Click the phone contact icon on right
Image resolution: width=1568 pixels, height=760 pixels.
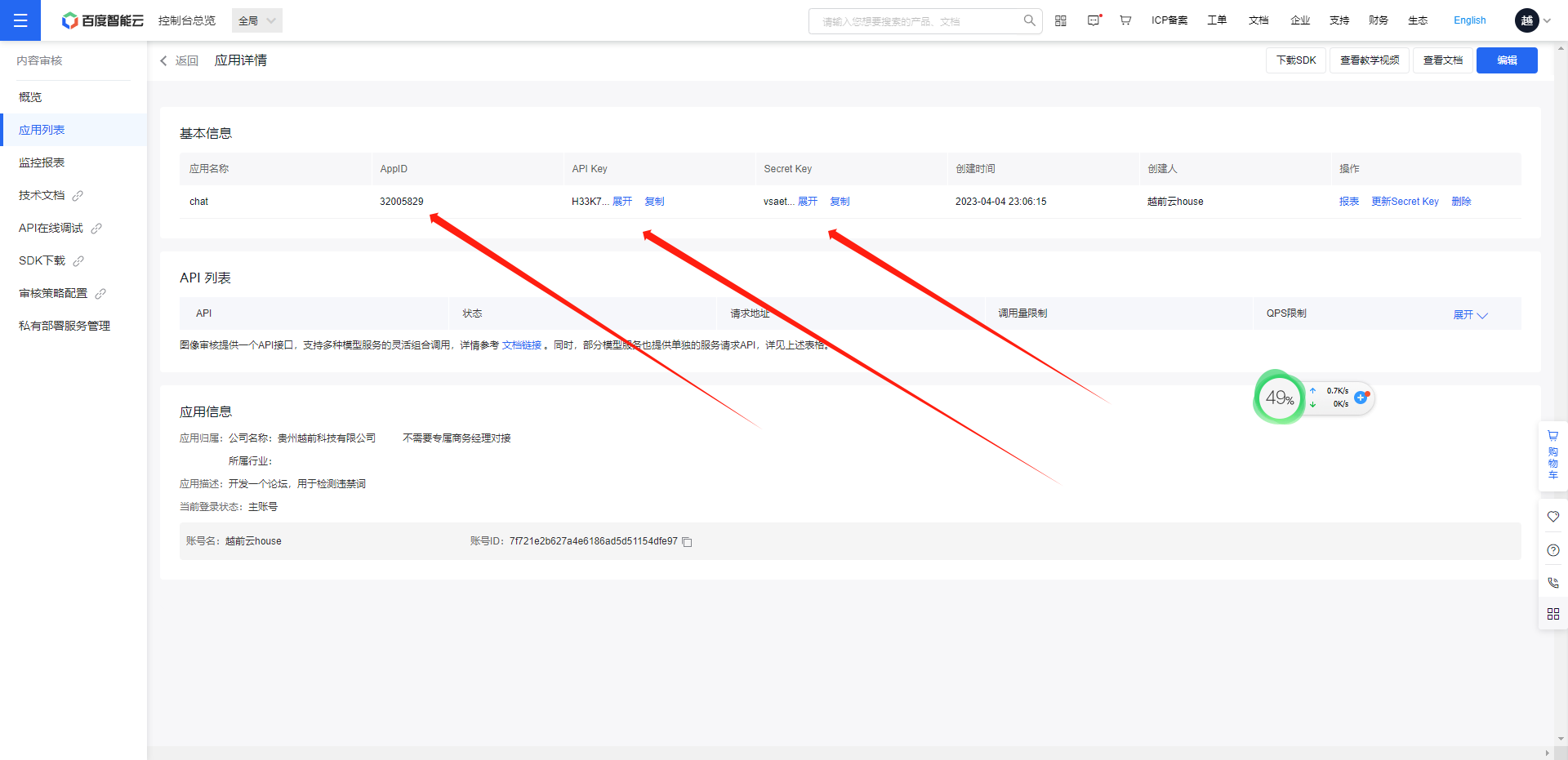[x=1552, y=583]
